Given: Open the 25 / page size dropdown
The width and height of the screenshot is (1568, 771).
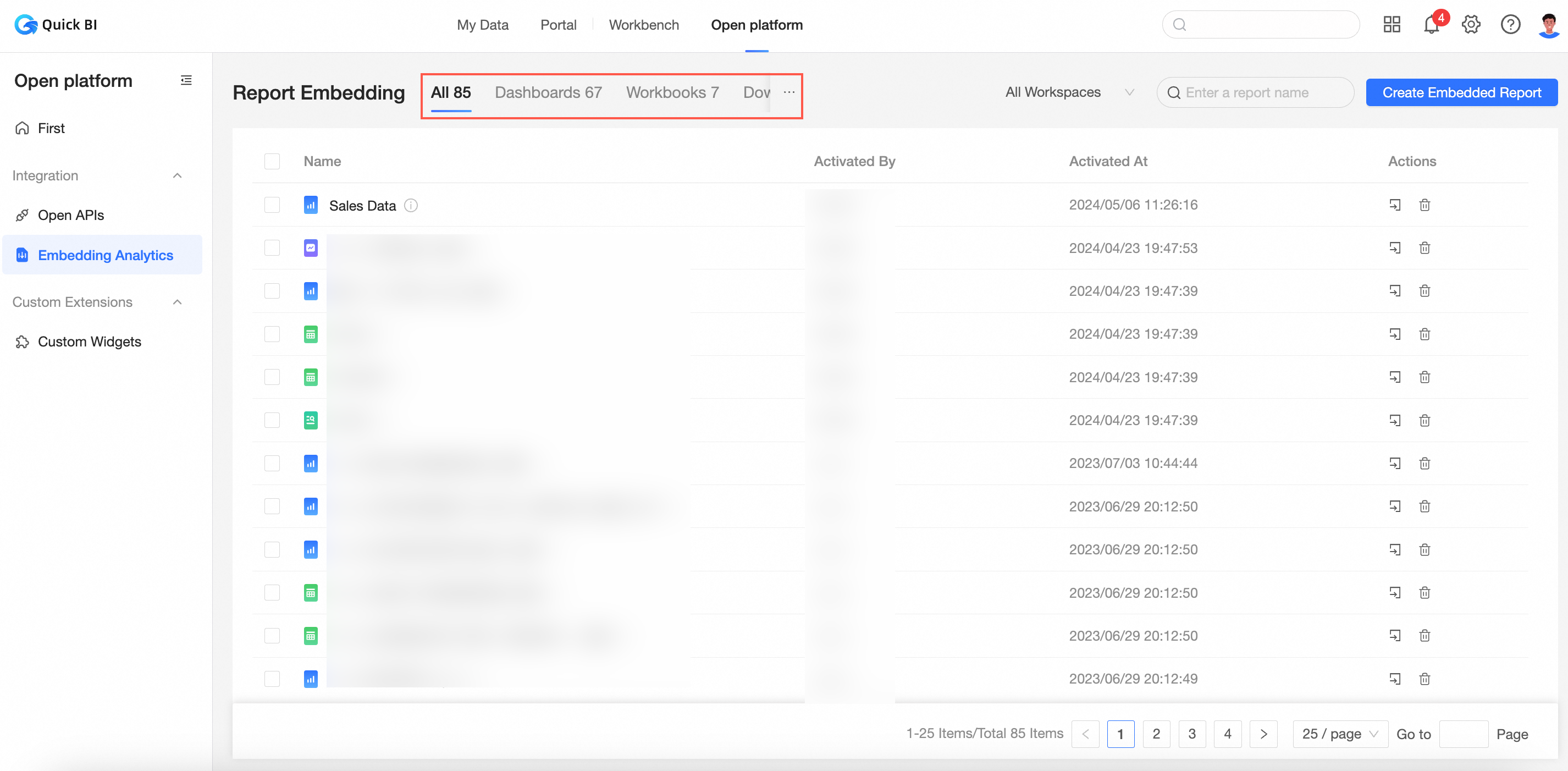Looking at the screenshot, I should [1340, 734].
